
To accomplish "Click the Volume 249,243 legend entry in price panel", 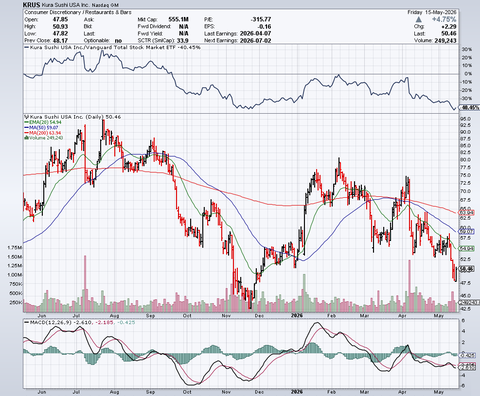I will pos(44,138).
